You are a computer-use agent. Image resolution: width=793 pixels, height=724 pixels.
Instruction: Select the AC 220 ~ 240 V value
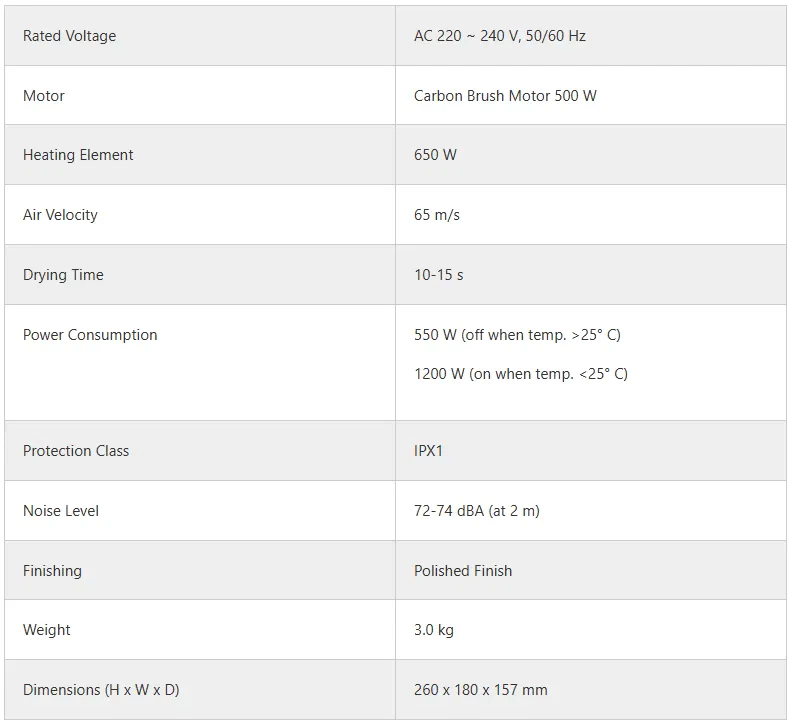tap(499, 36)
